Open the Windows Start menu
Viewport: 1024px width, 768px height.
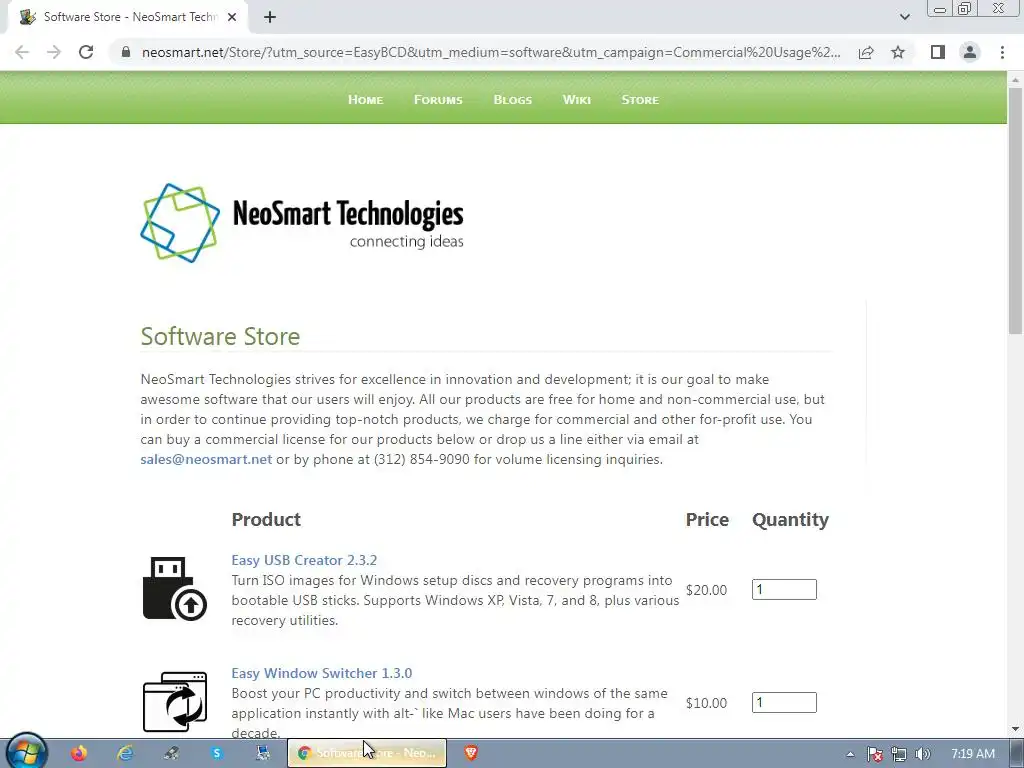coord(26,753)
